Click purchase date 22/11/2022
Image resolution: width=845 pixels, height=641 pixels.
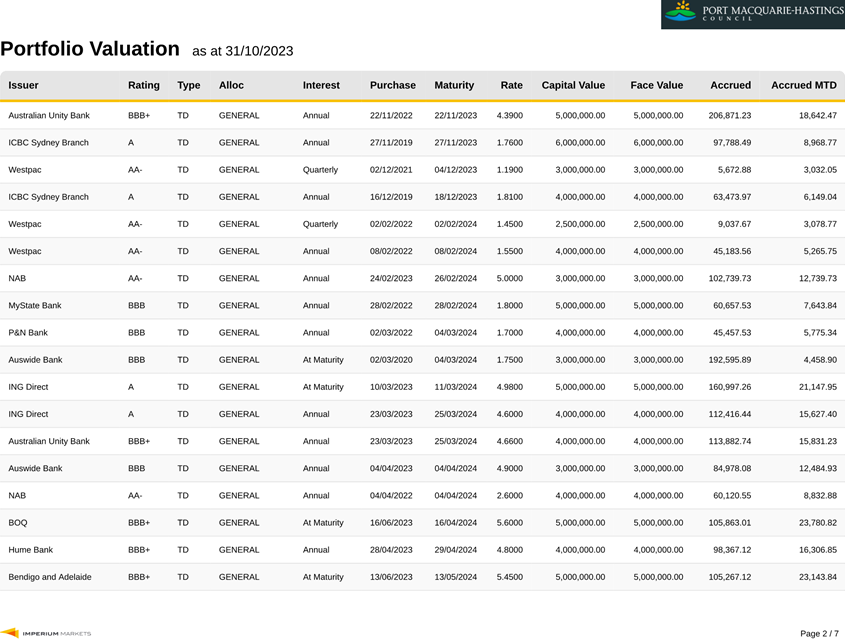click(x=391, y=115)
